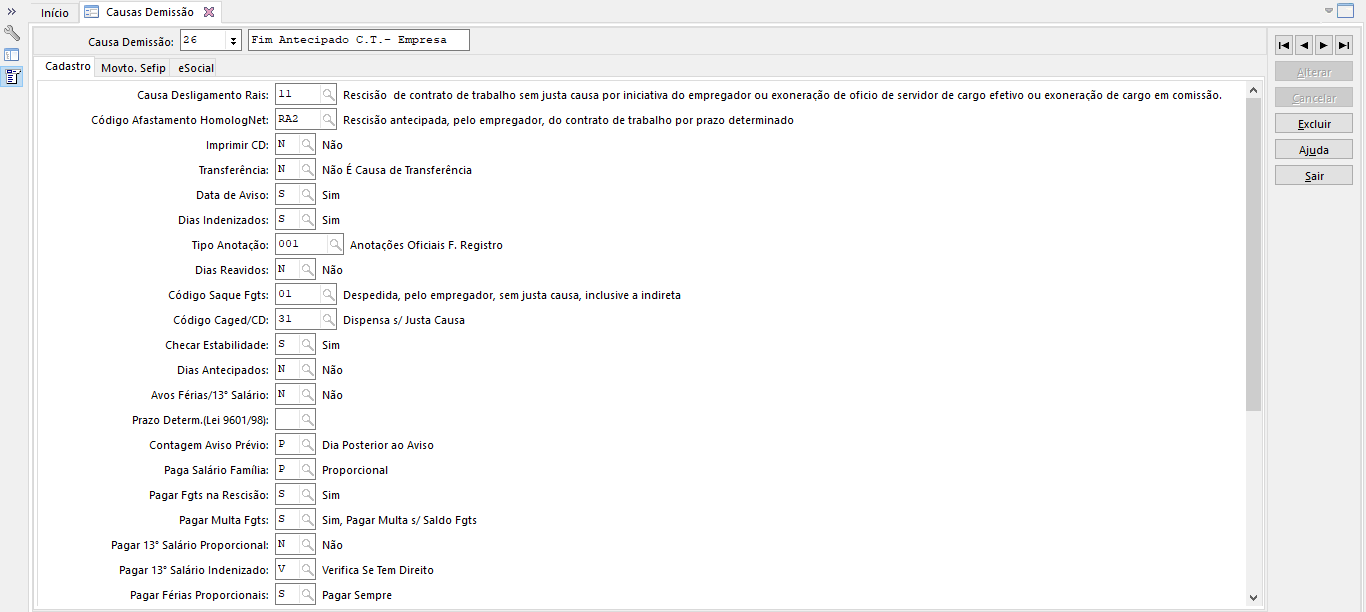Close the Causas Demissão tab

click(x=209, y=13)
